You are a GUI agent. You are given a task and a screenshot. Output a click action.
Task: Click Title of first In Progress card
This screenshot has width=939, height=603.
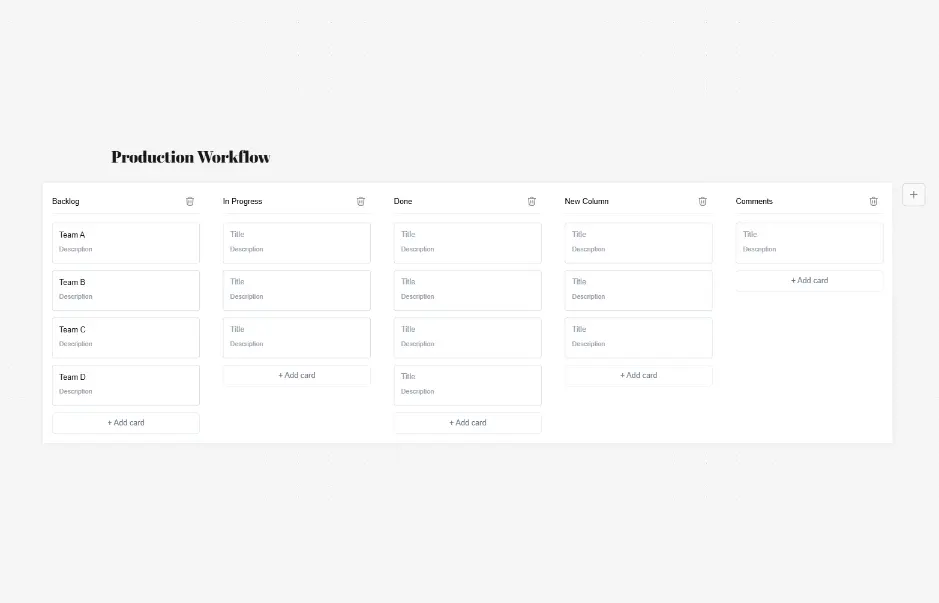point(237,234)
